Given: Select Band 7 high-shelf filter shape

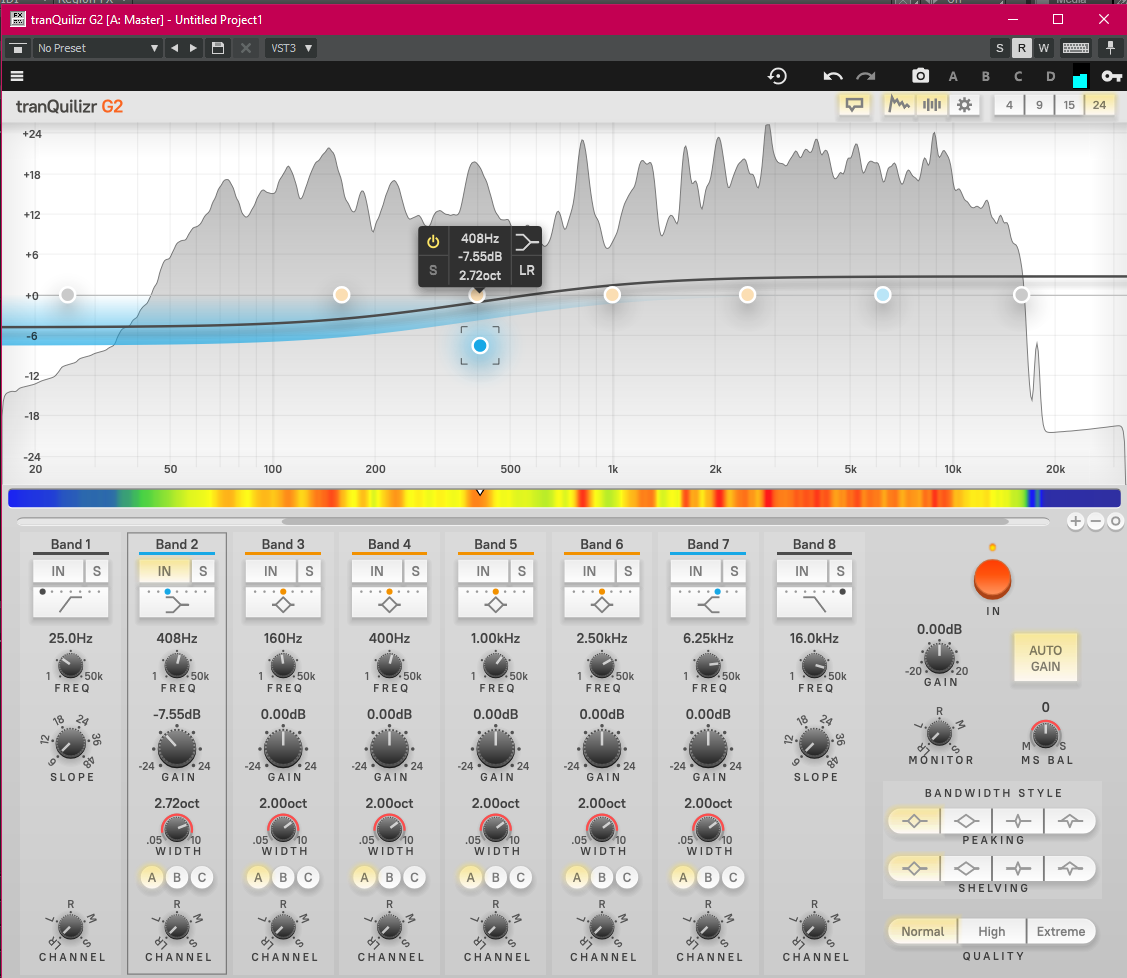Looking at the screenshot, I should [708, 602].
